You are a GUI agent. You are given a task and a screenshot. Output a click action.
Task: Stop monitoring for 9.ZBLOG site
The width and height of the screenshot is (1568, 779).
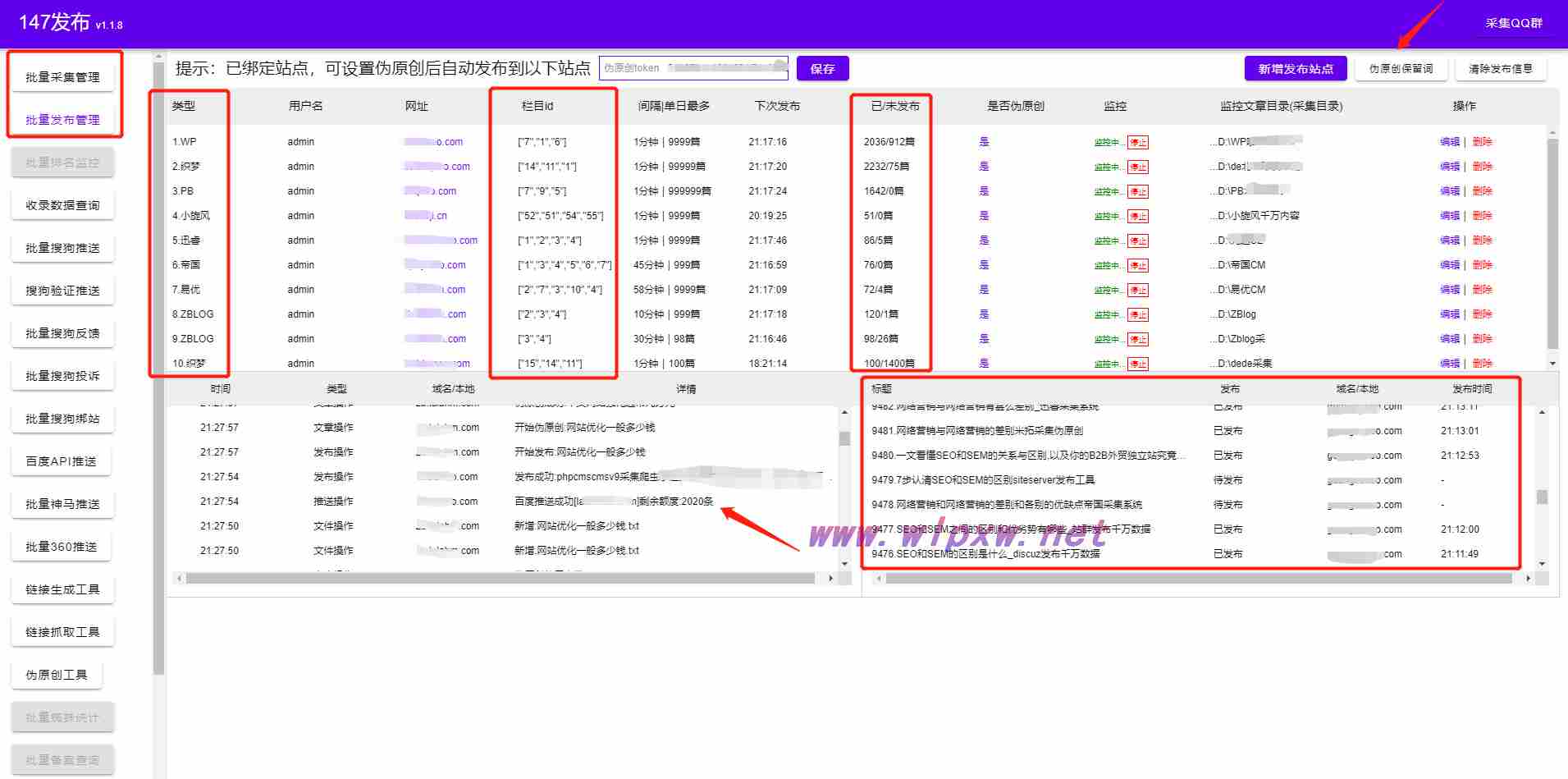(1137, 339)
